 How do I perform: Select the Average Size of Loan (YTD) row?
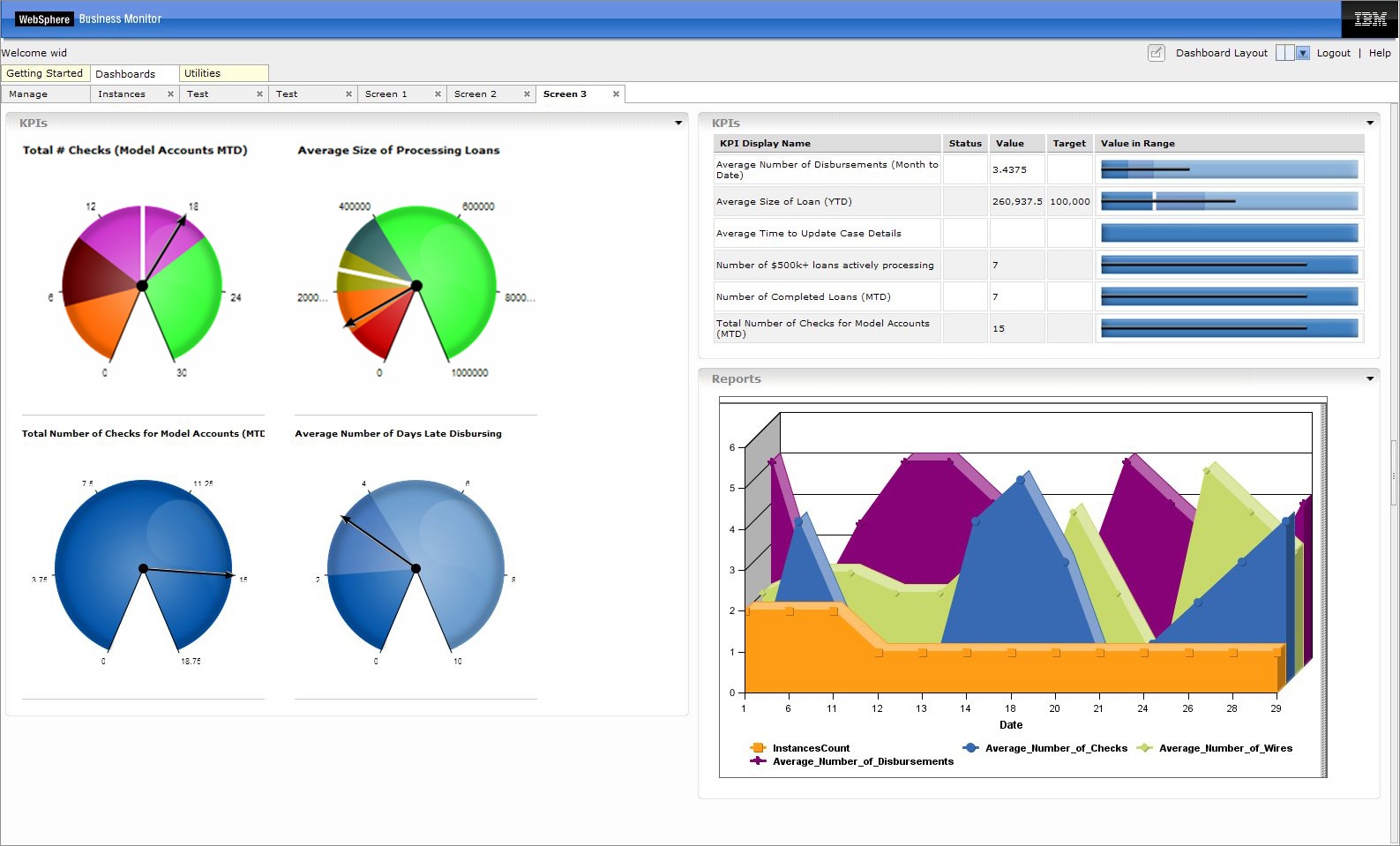(1038, 201)
